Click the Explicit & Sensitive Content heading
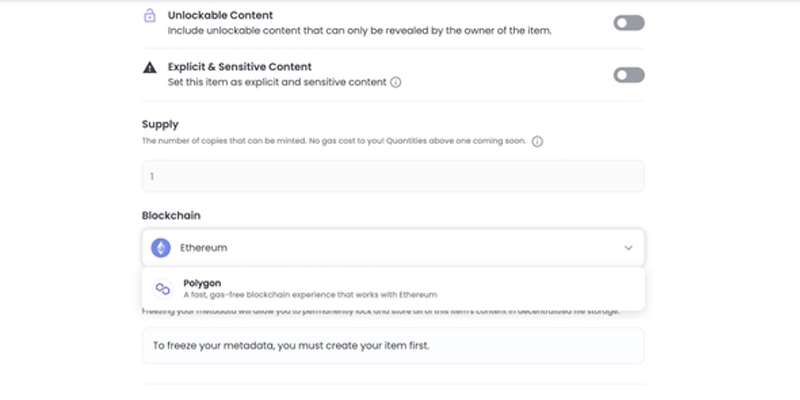The width and height of the screenshot is (800, 400). click(x=240, y=67)
